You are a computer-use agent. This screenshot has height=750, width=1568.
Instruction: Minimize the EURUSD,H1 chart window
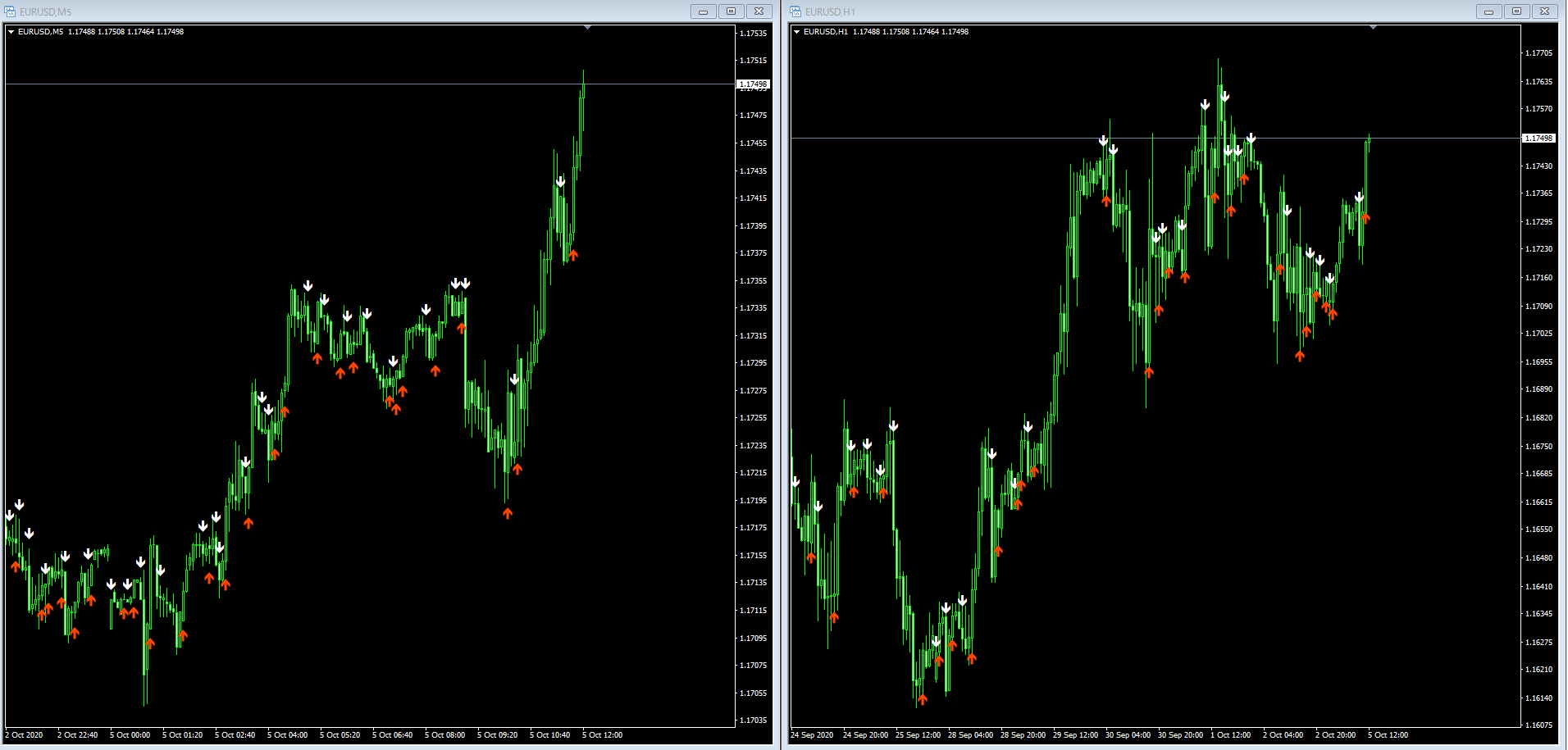tap(1488, 11)
